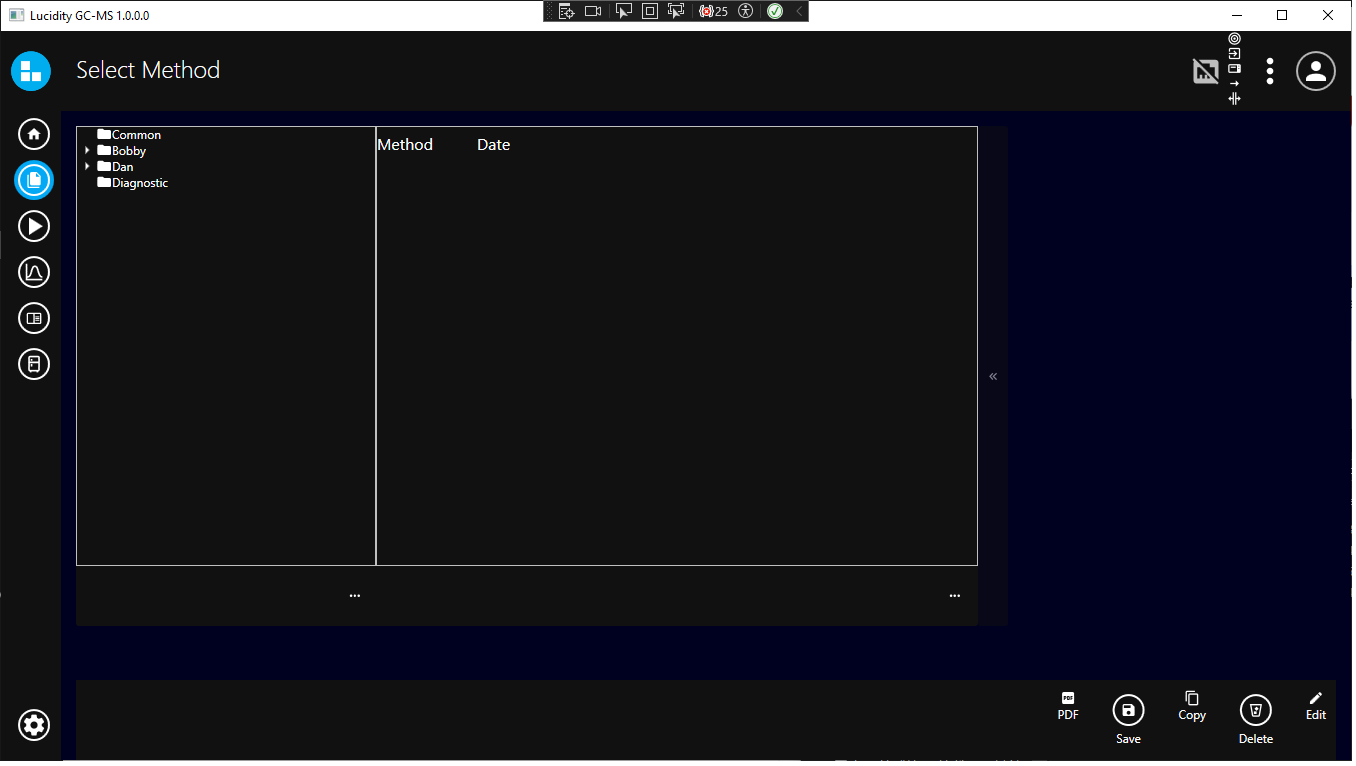Image resolution: width=1356 pixels, height=766 pixels.
Task: Expand the Bobby folder tree arrow
Action: click(87, 151)
